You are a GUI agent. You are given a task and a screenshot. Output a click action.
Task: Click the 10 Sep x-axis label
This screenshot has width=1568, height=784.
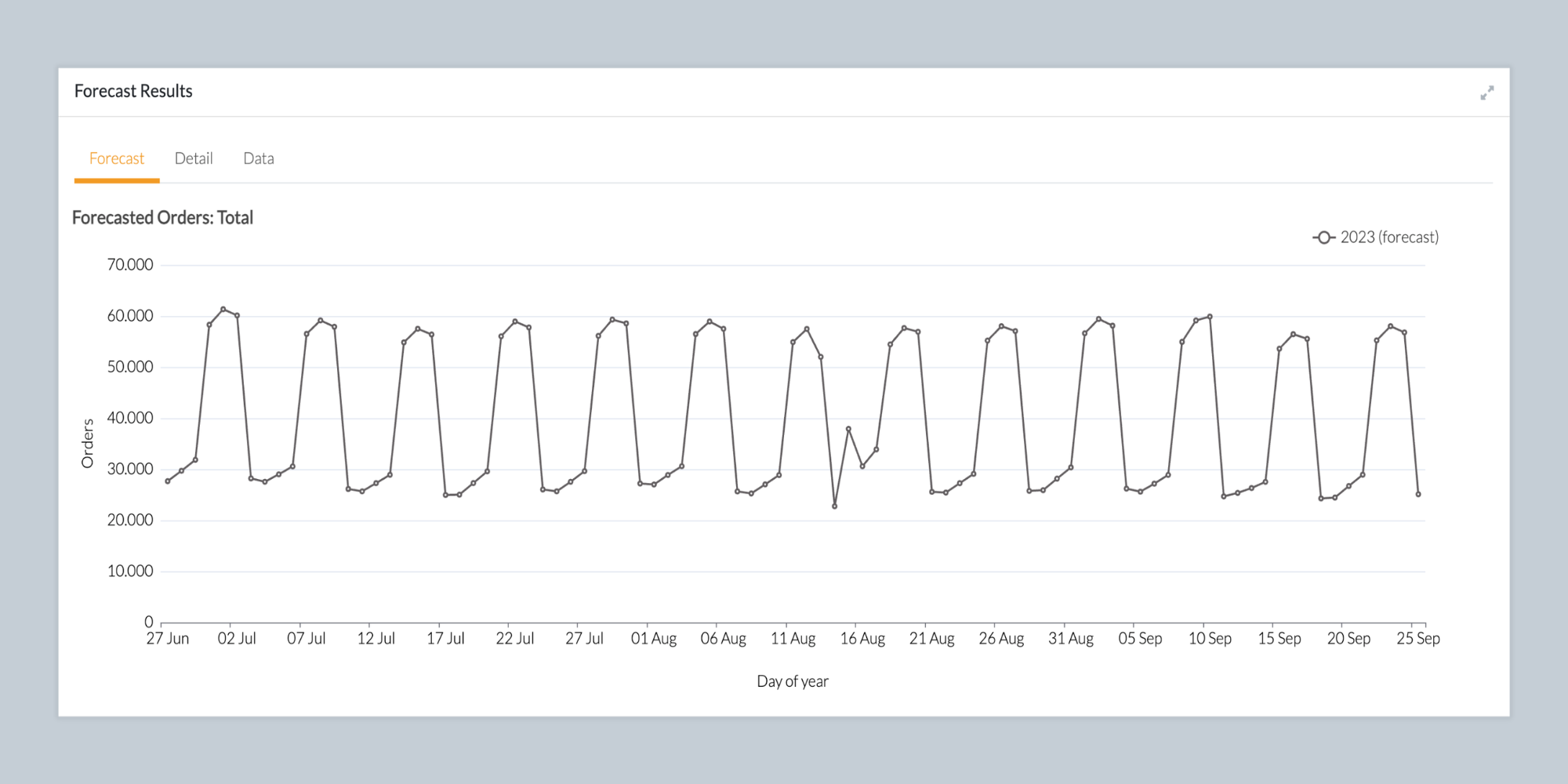click(x=1210, y=638)
